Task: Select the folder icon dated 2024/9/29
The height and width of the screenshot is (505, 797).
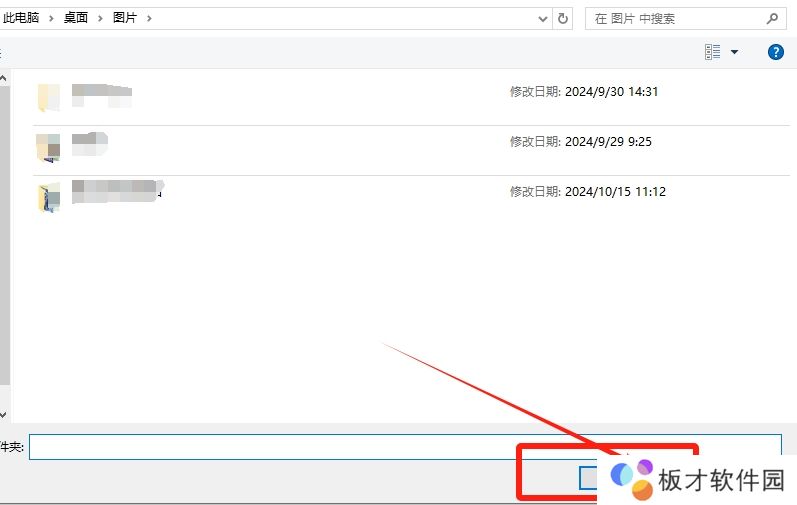Action: pyautogui.click(x=48, y=147)
